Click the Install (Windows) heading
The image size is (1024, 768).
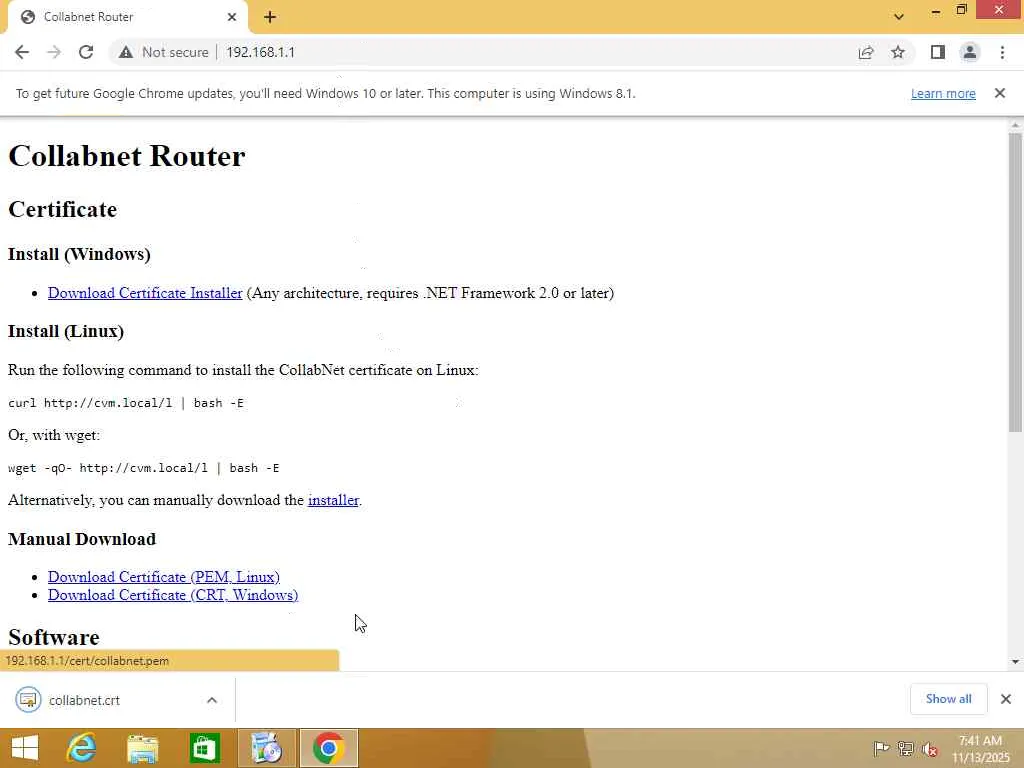pyautogui.click(x=79, y=255)
